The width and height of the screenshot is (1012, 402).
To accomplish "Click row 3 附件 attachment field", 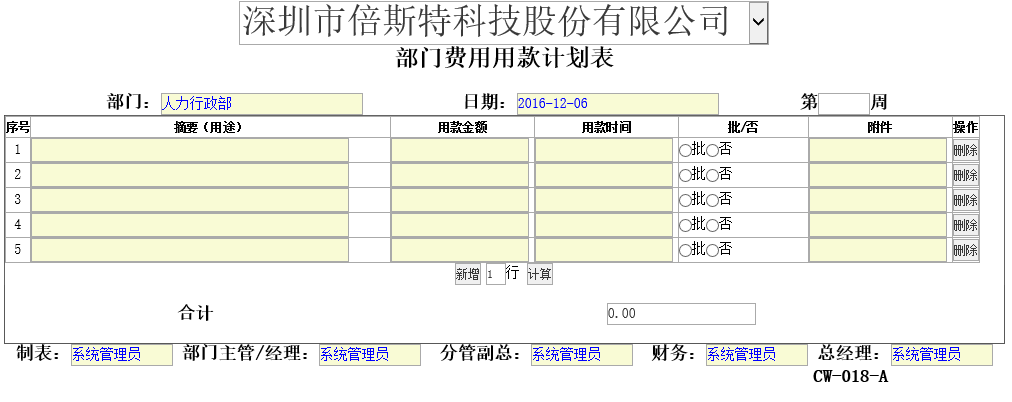I will click(x=878, y=200).
